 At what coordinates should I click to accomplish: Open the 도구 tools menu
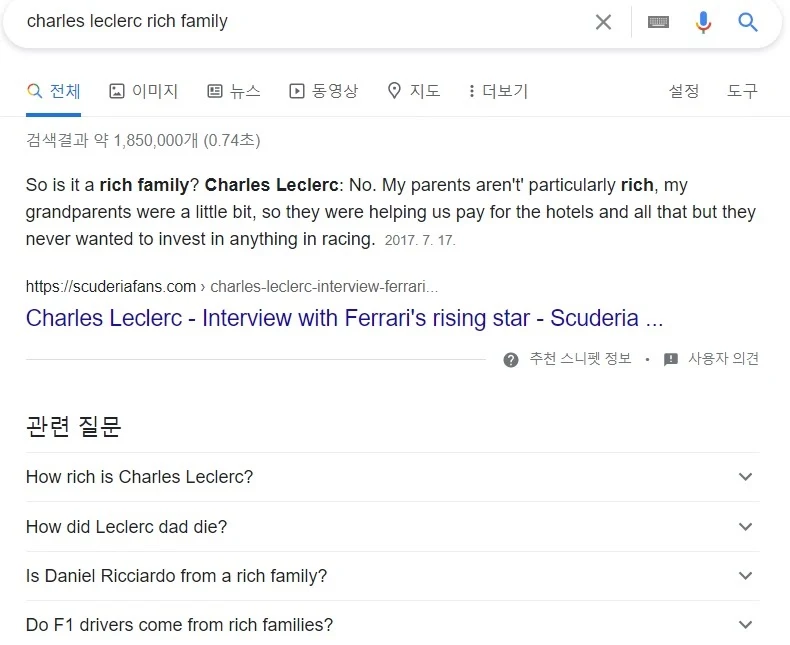pos(742,91)
